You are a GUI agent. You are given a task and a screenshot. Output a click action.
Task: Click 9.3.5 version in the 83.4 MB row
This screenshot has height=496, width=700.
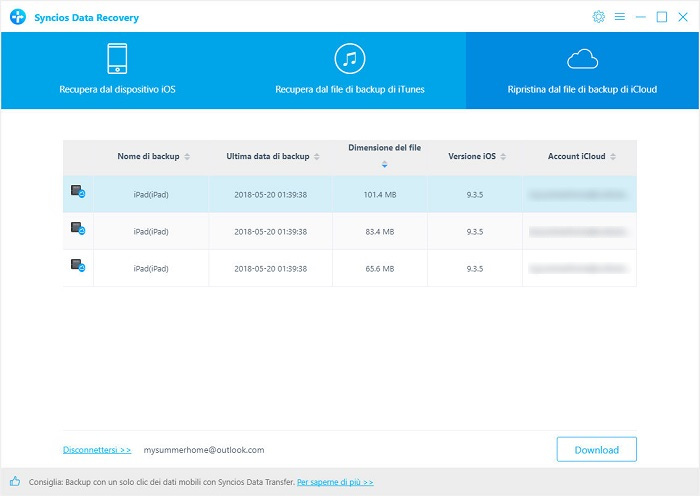475,232
